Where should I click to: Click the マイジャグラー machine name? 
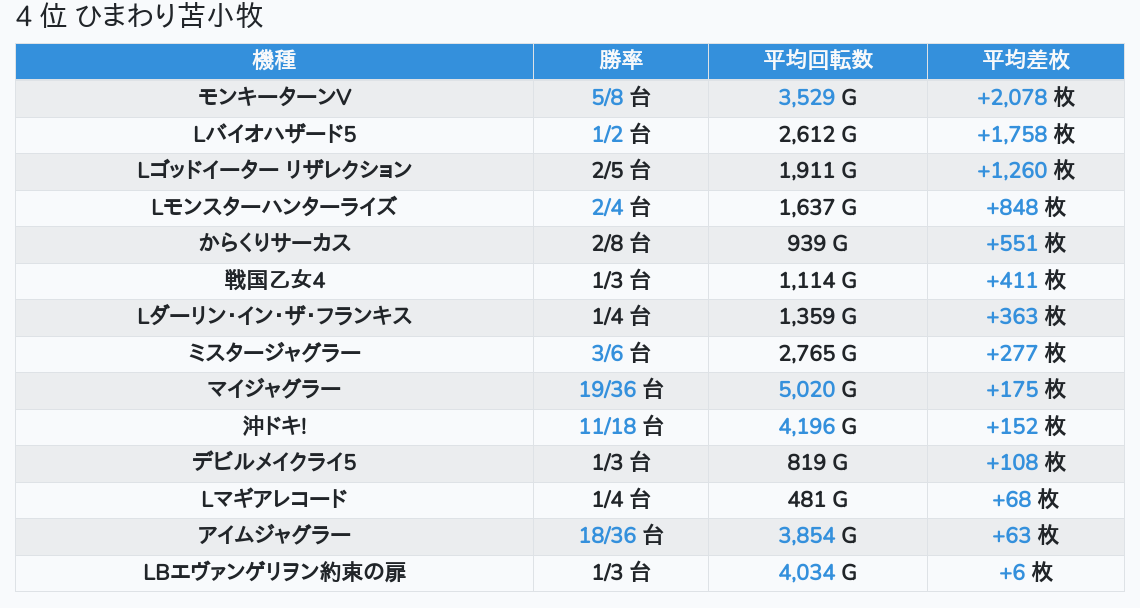coord(274,389)
